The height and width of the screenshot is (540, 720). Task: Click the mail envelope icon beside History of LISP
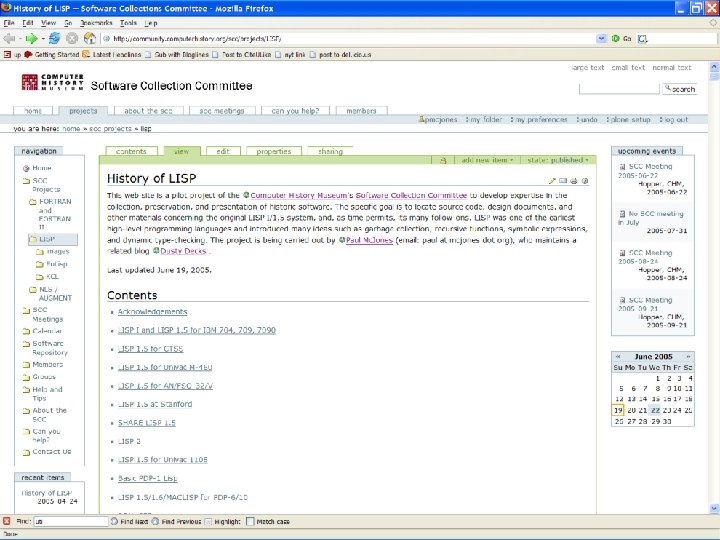tap(563, 181)
